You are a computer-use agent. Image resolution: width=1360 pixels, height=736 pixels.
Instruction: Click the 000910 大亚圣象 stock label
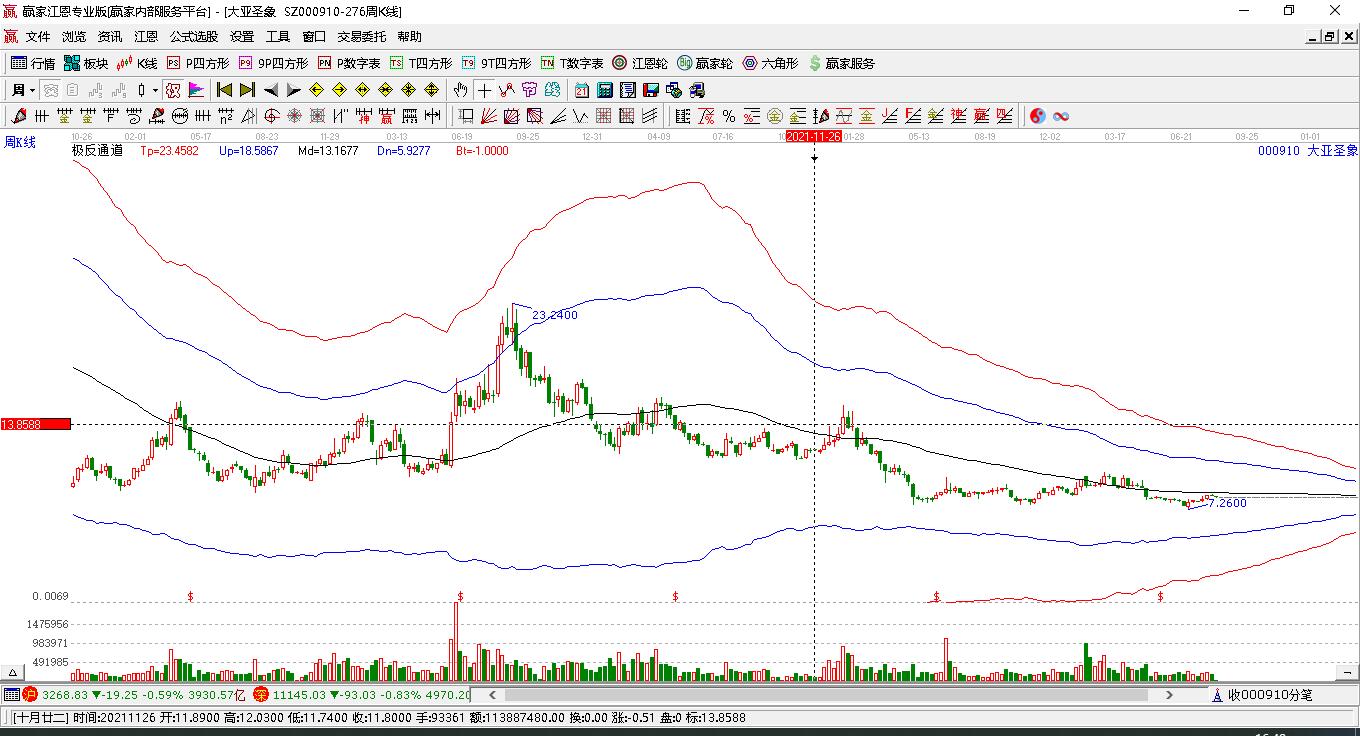pos(1308,151)
